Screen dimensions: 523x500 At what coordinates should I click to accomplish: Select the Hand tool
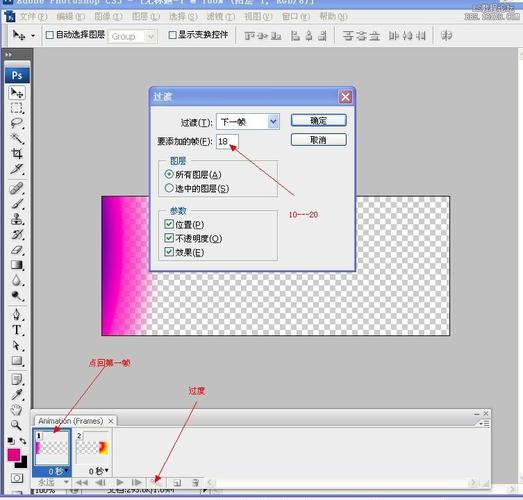coord(17,410)
